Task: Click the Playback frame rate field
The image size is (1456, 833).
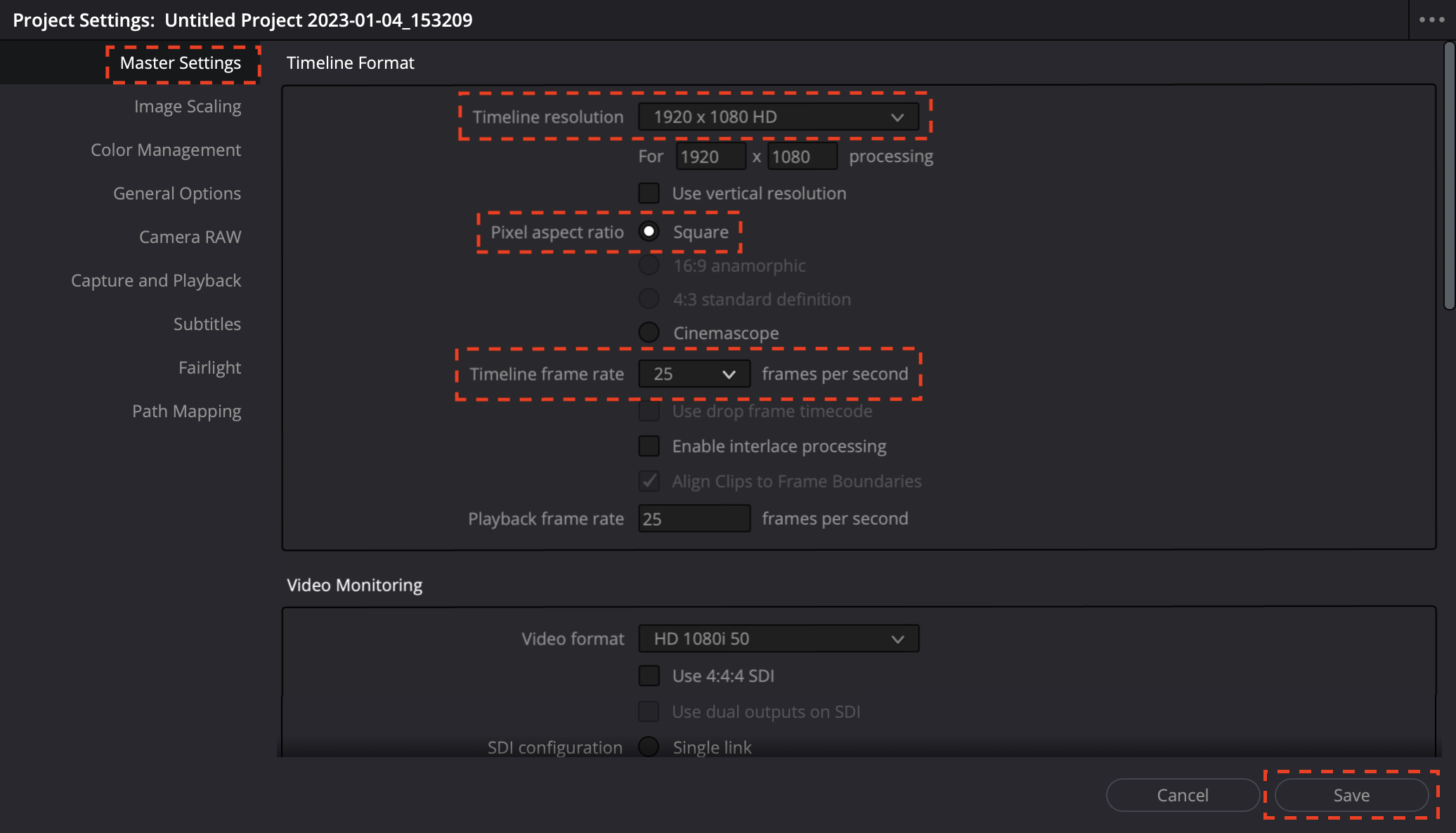Action: [694, 519]
